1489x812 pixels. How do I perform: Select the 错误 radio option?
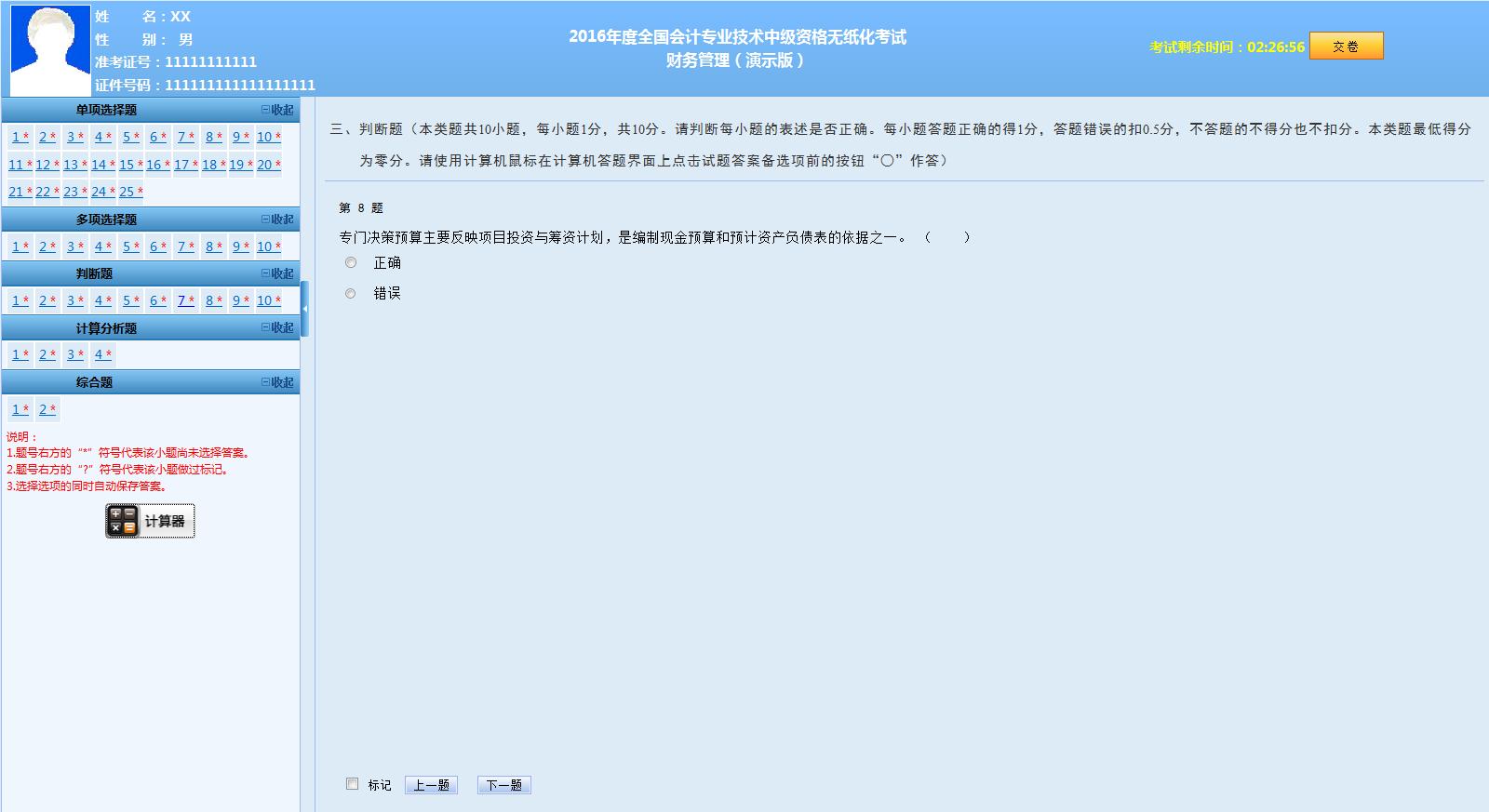[x=351, y=294]
